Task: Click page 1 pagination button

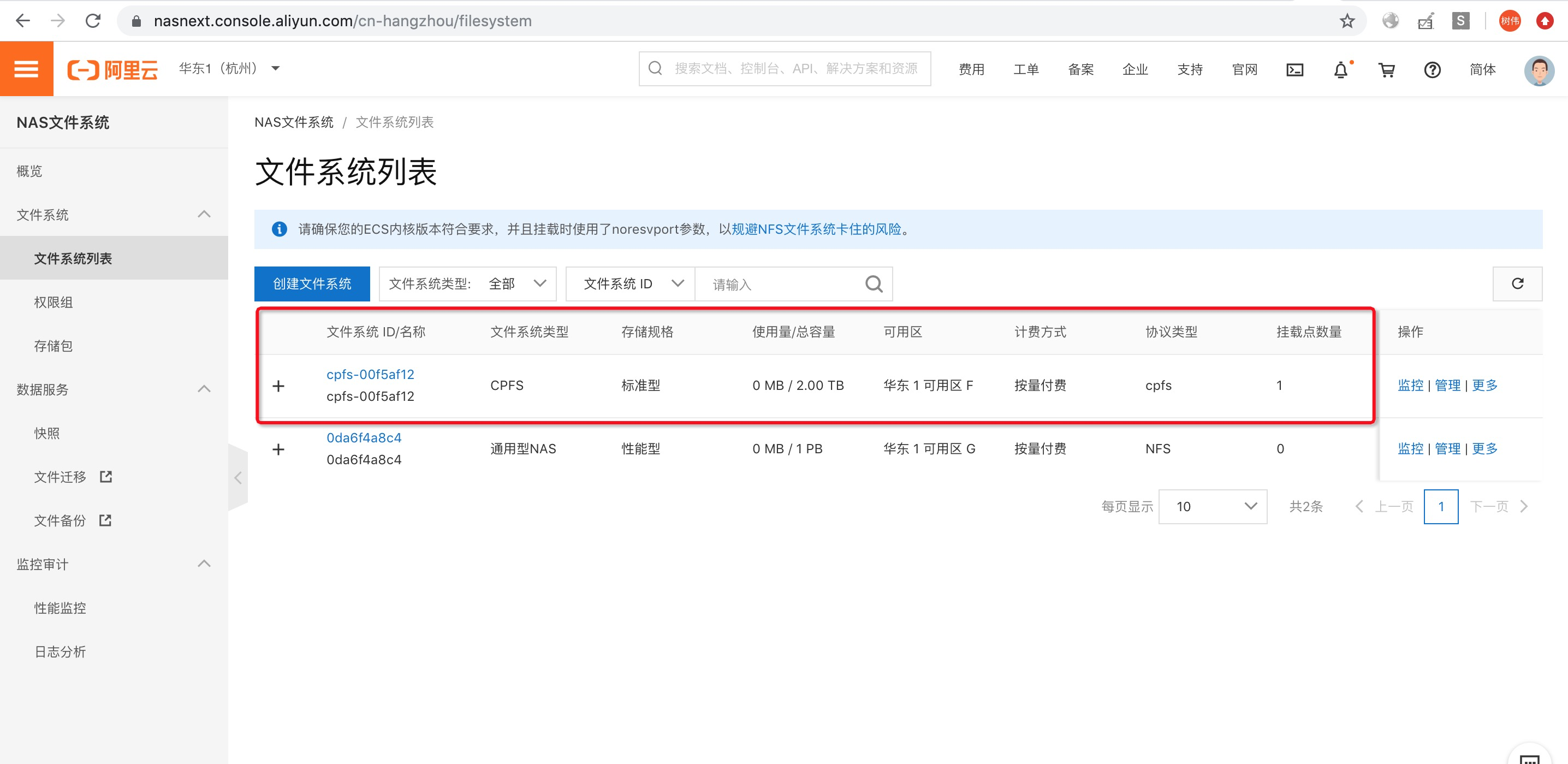Action: [x=1441, y=506]
